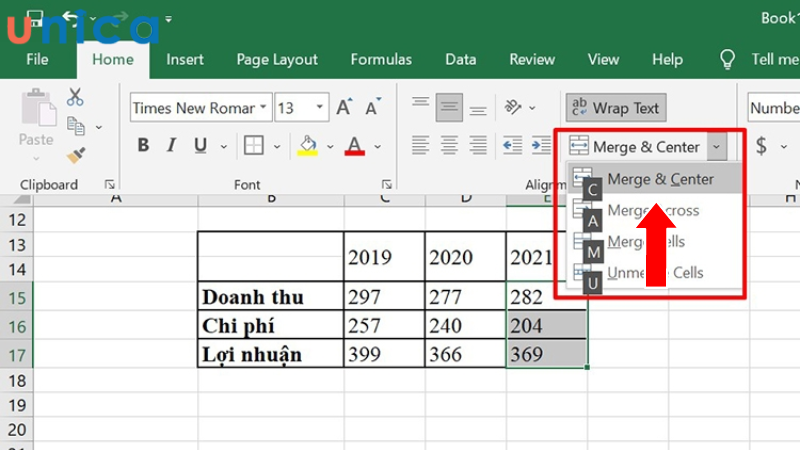The width and height of the screenshot is (800, 450).
Task: Expand the underline style arrow
Action: [x=223, y=147]
